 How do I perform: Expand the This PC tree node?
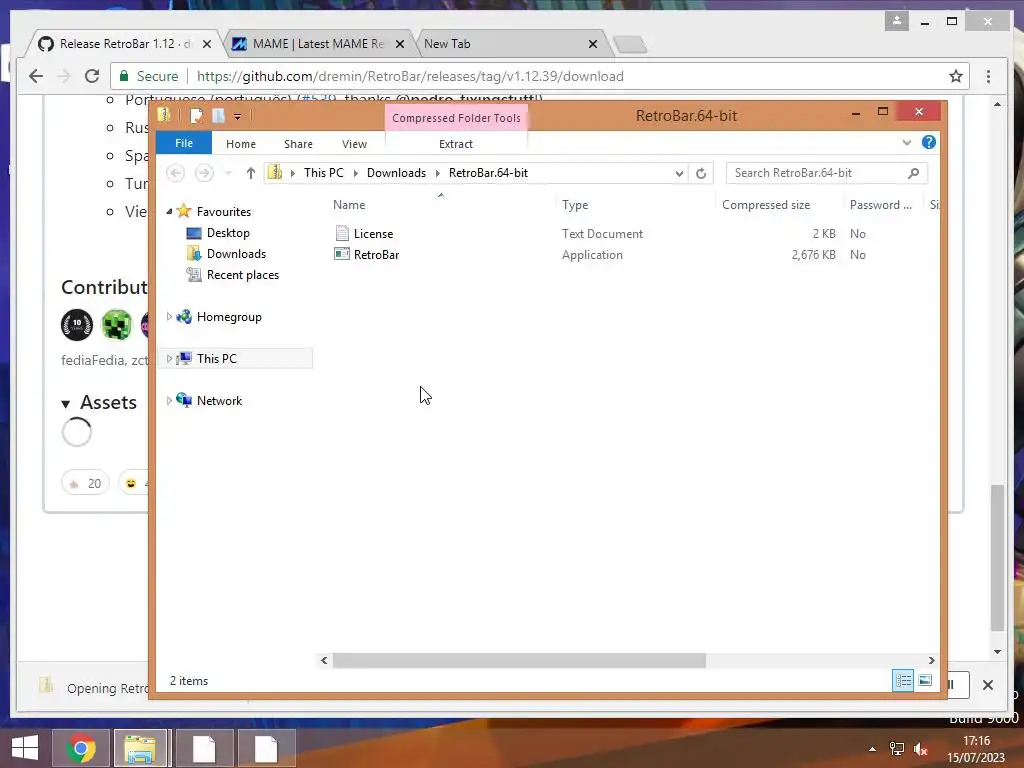[x=169, y=359]
